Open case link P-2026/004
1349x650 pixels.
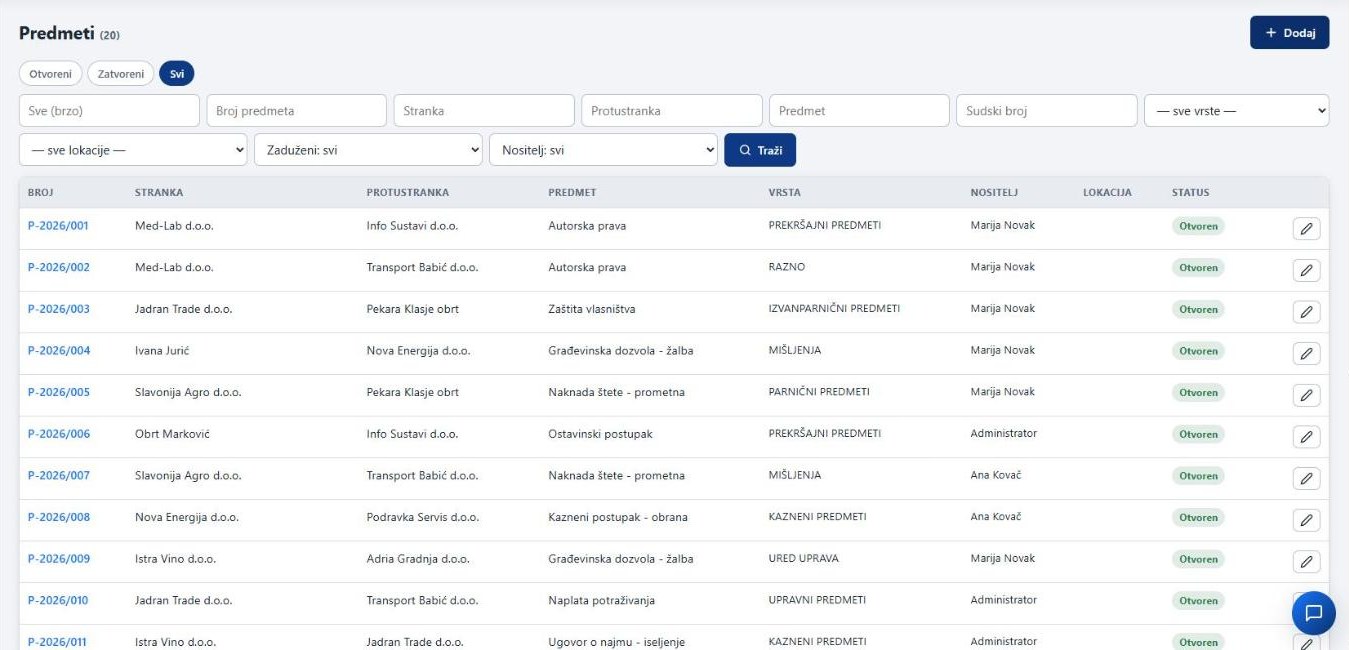[x=59, y=351]
